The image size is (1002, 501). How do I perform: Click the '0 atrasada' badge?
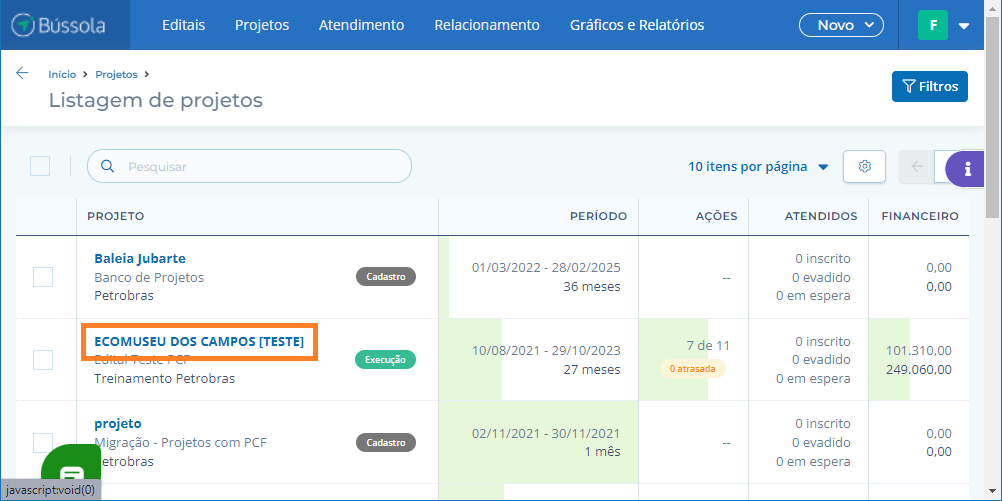click(693, 369)
